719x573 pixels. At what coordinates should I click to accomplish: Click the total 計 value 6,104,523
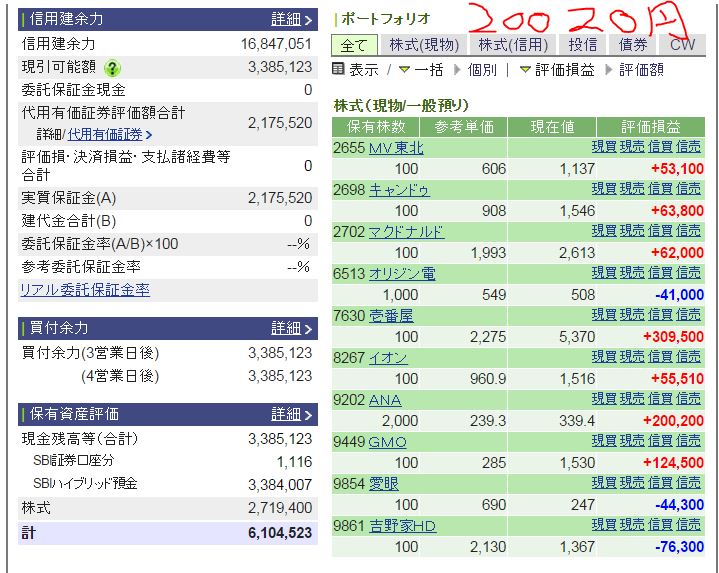coord(280,533)
